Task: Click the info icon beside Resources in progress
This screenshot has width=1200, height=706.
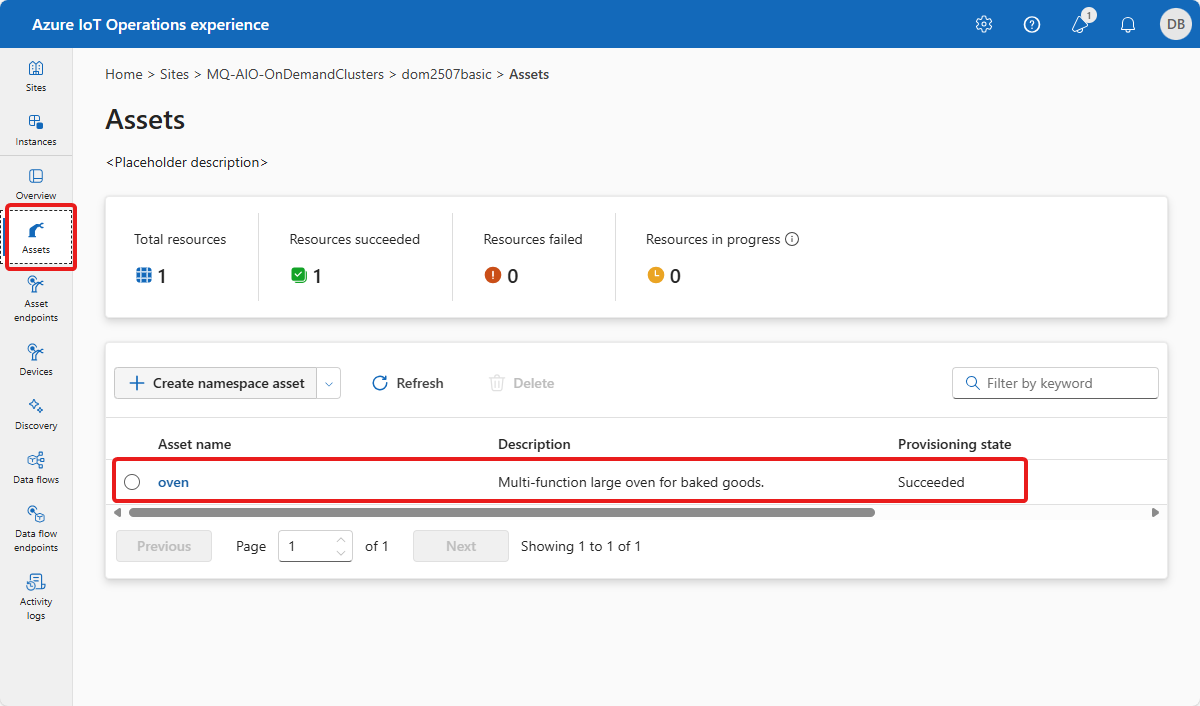Action: (x=792, y=239)
